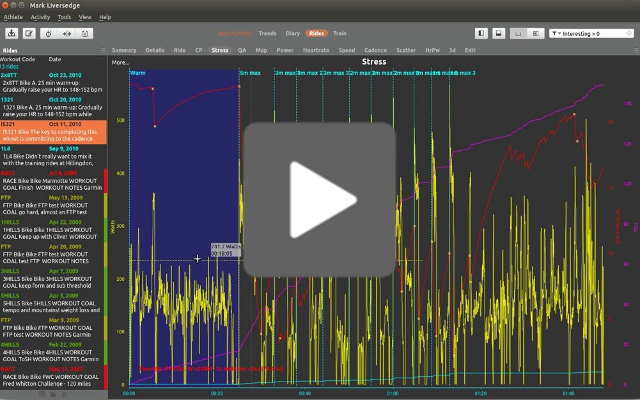Click the Warm interval marker label
Screen dimensions: 640x400
point(138,73)
